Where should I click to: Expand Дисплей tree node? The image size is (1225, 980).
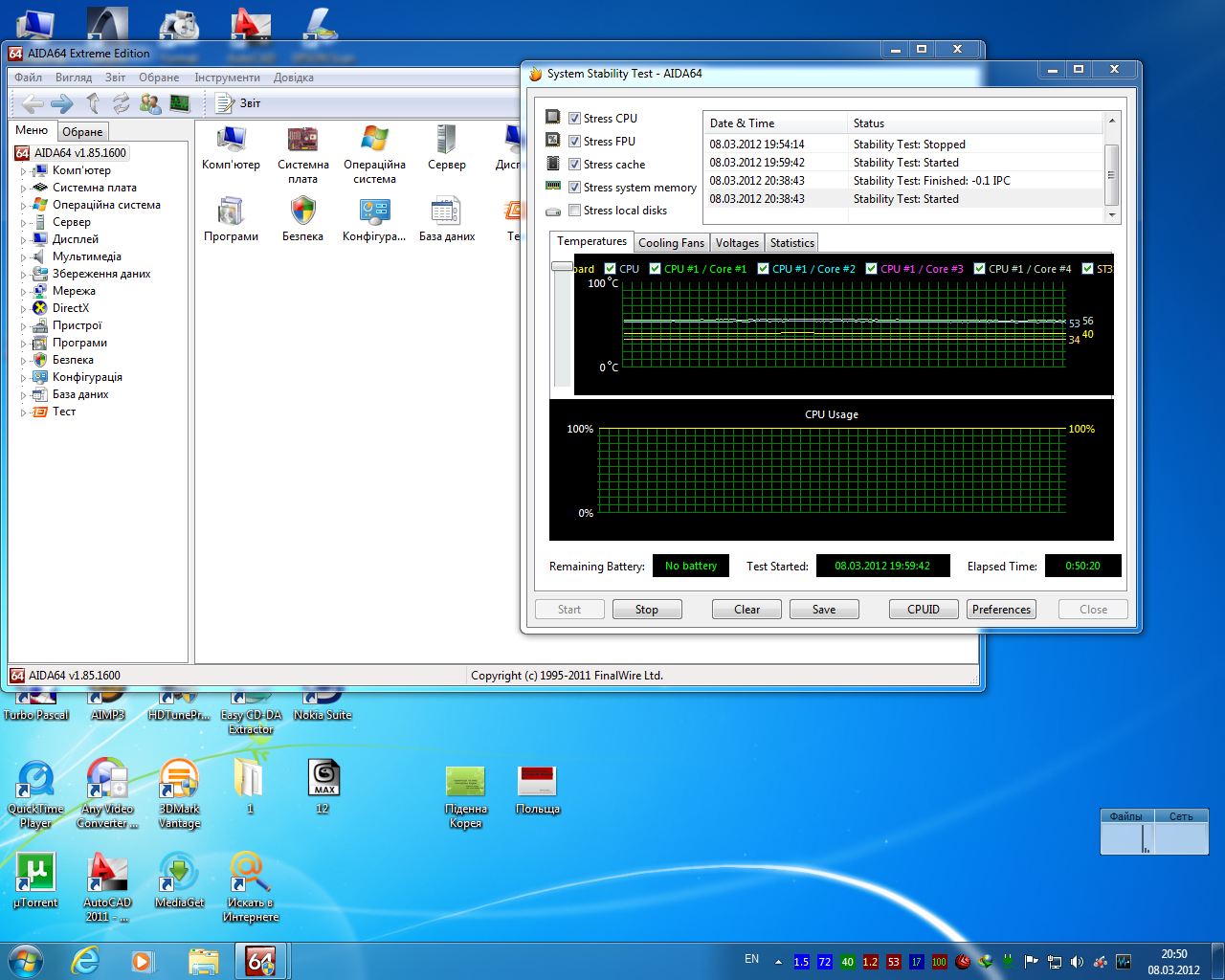(x=24, y=240)
